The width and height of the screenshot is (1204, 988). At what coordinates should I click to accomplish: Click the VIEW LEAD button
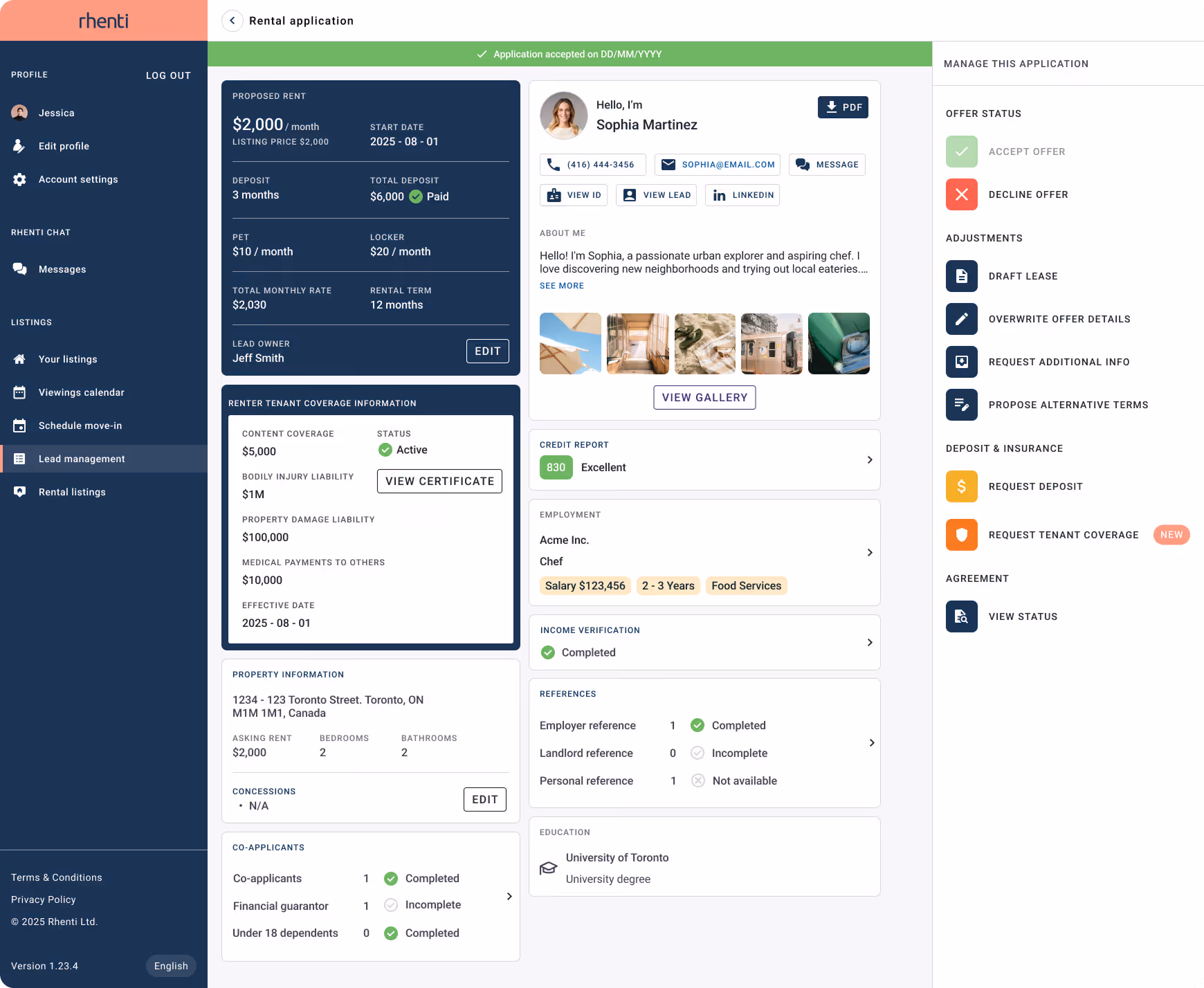[x=656, y=195]
